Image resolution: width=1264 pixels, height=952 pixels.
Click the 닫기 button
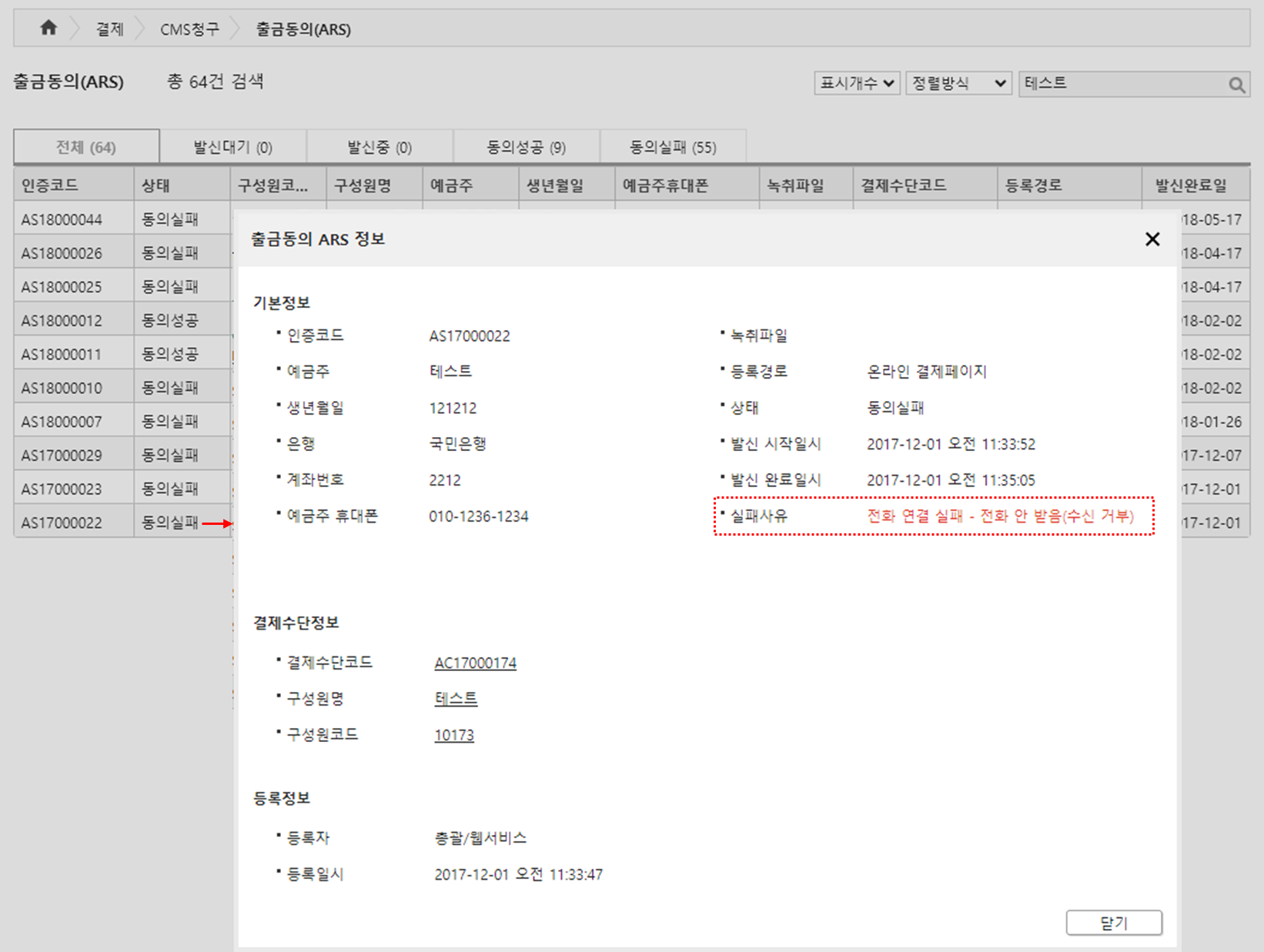tap(1114, 923)
